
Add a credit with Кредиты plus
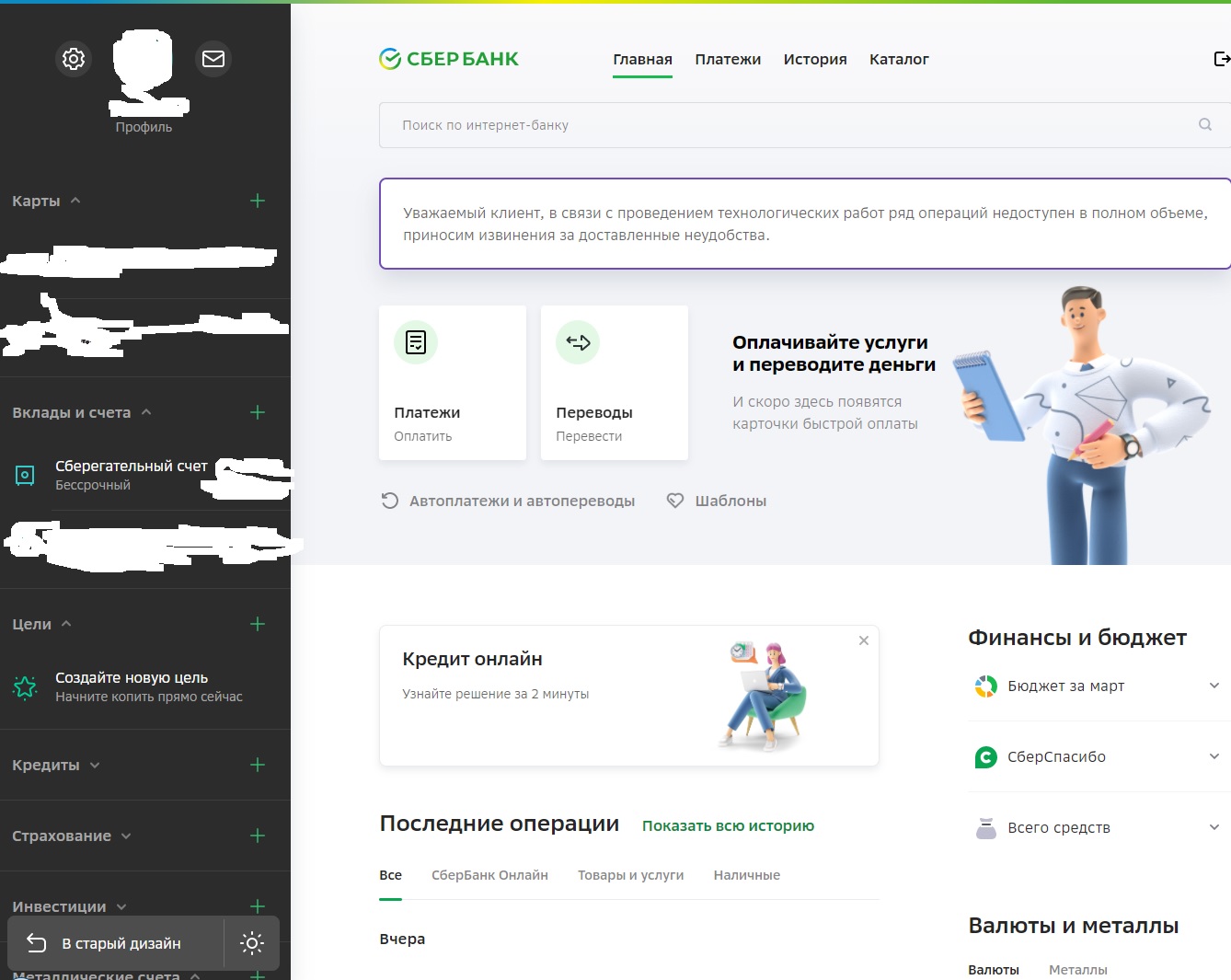click(x=258, y=765)
